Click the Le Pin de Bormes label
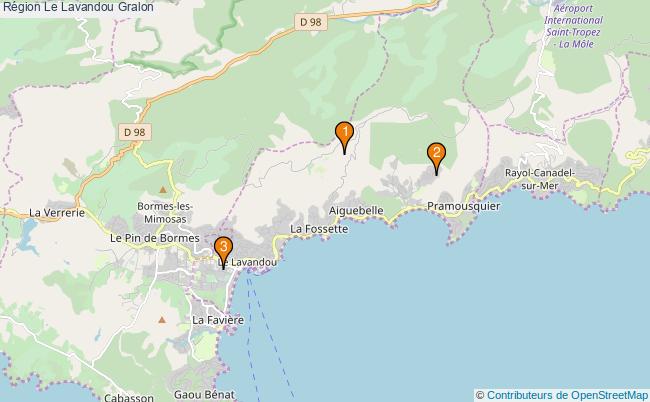The height and width of the screenshot is (402, 650). click(x=155, y=238)
